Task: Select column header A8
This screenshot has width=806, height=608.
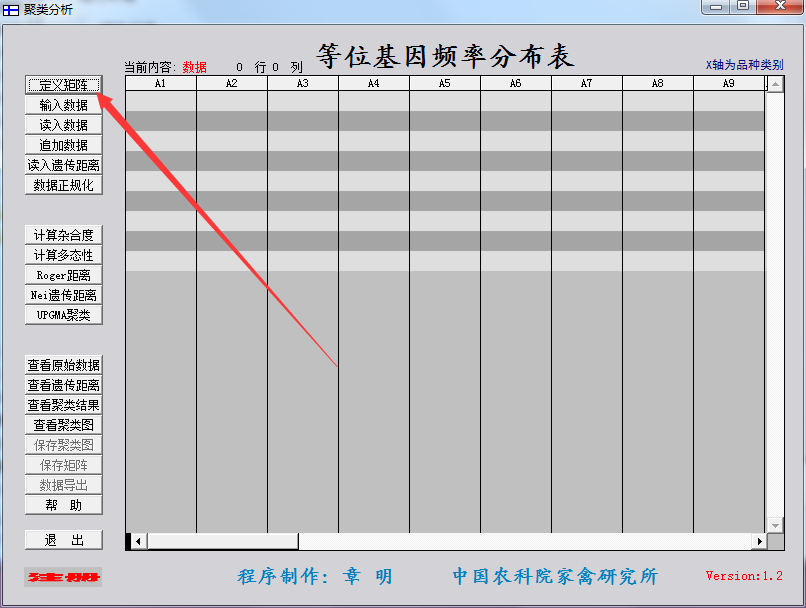Action: click(657, 83)
